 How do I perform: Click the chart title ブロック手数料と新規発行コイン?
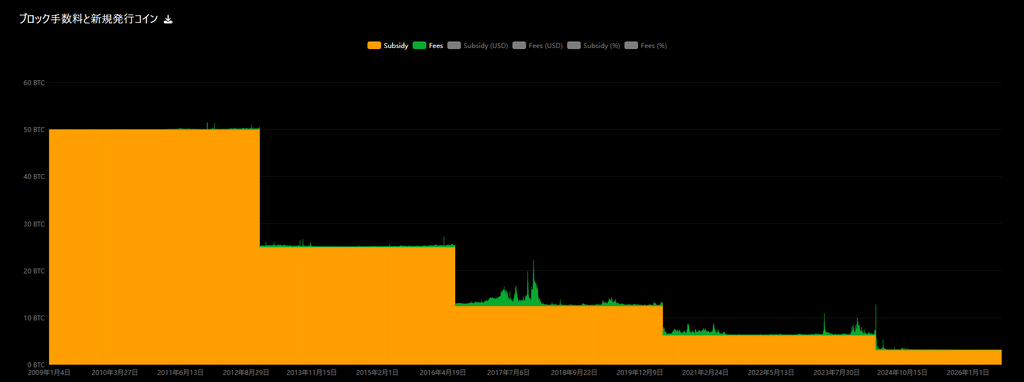pyautogui.click(x=88, y=20)
